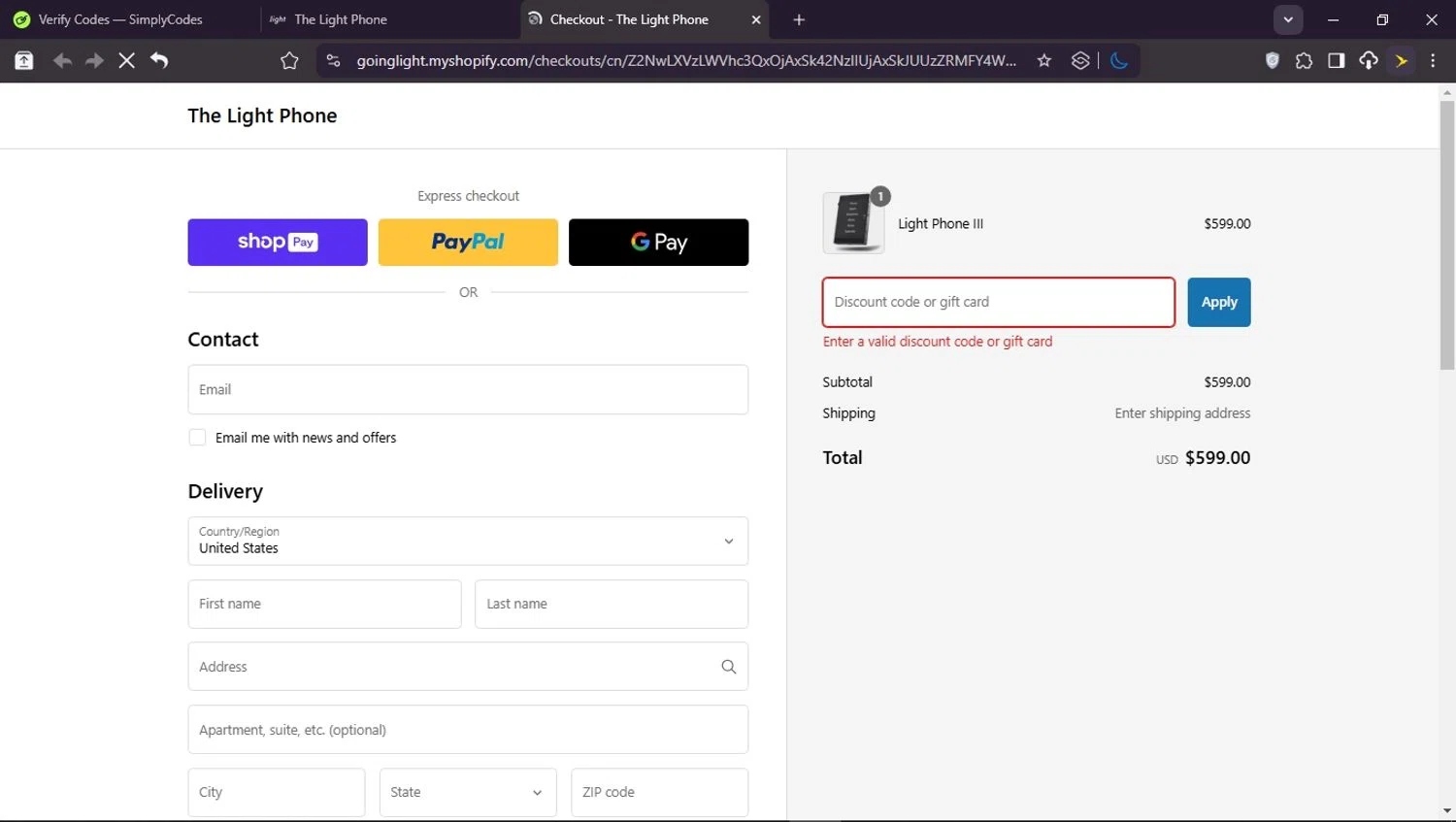This screenshot has height=822, width=1456.
Task: Open a new browser tab
Action: click(x=799, y=19)
